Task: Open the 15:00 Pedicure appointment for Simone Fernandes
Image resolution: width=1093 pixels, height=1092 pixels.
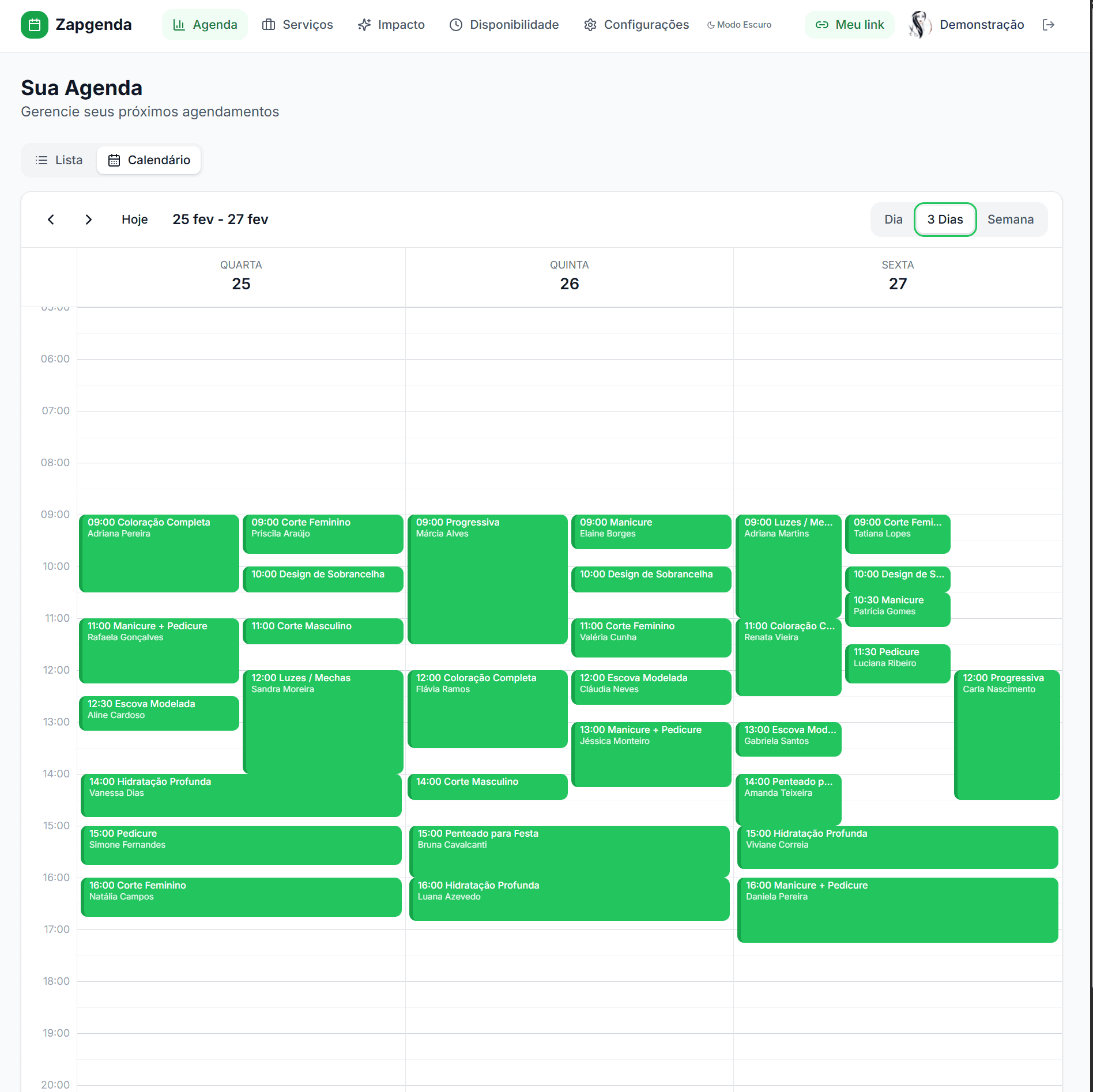Action: (240, 845)
